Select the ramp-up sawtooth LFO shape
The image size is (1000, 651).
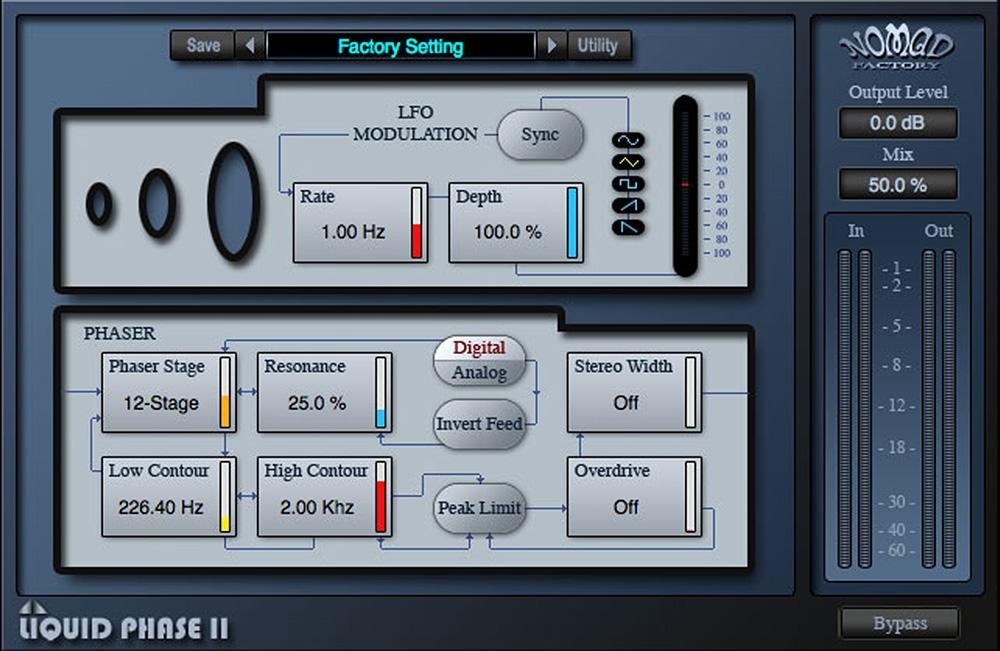click(629, 206)
